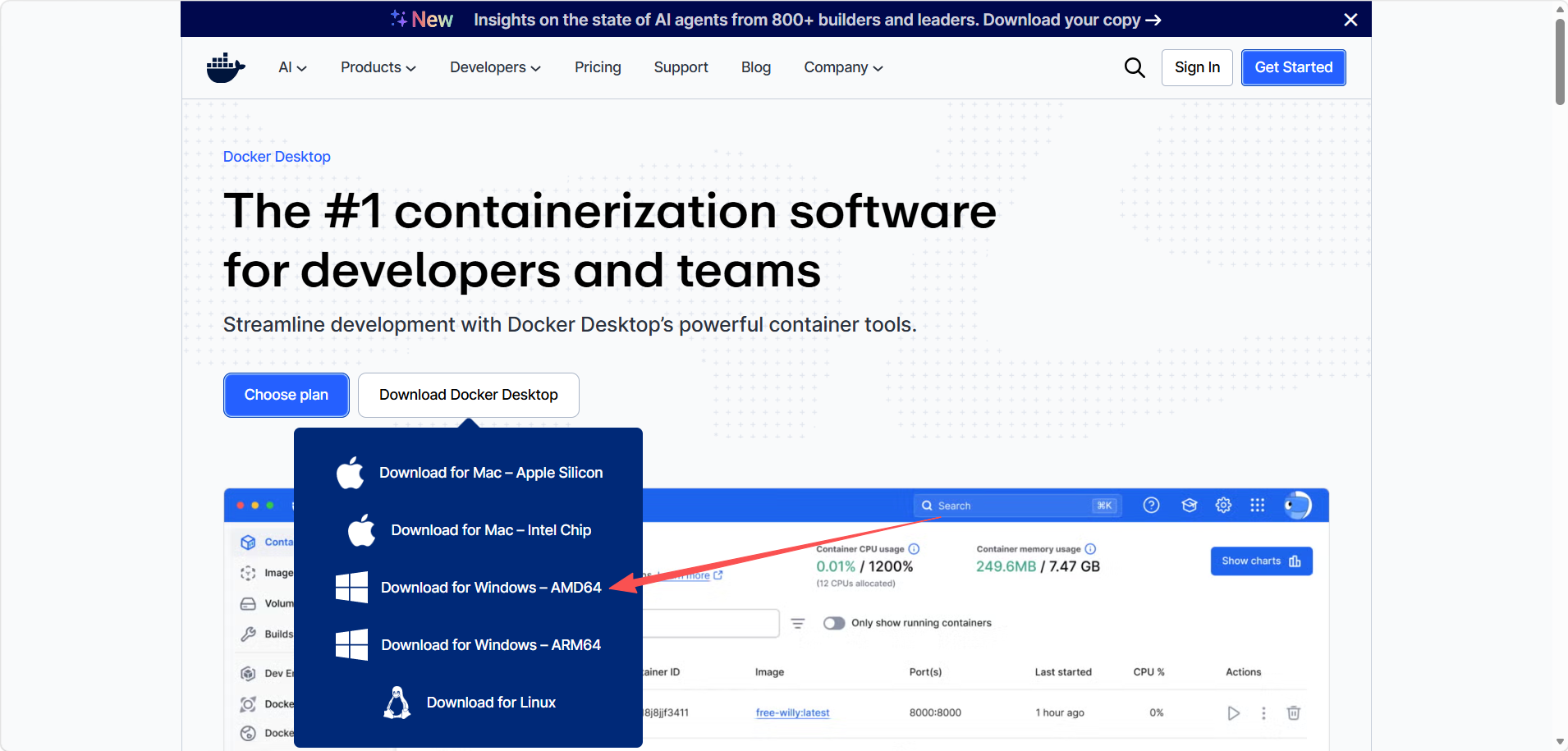Click the Sign In button

tap(1197, 67)
